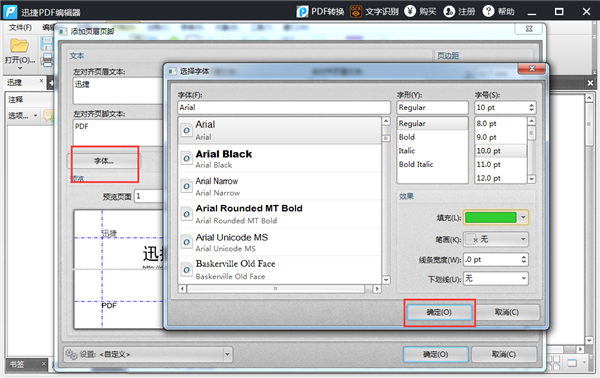Open the 选项 dropdown in comments panel
Viewport: 600px width, 378px height.
[x=23, y=116]
